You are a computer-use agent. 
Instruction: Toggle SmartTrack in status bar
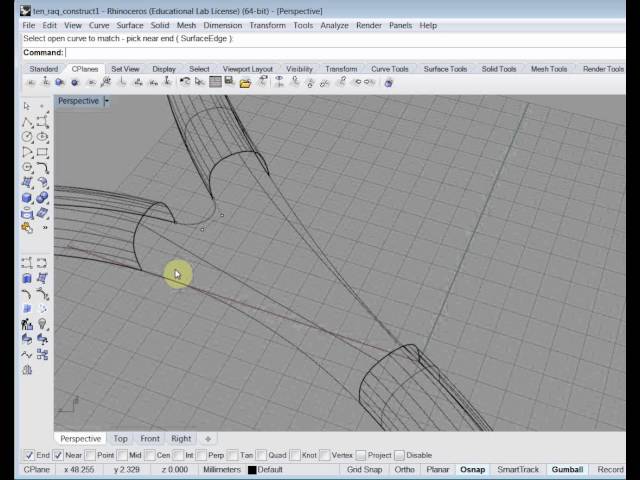pyautogui.click(x=518, y=469)
